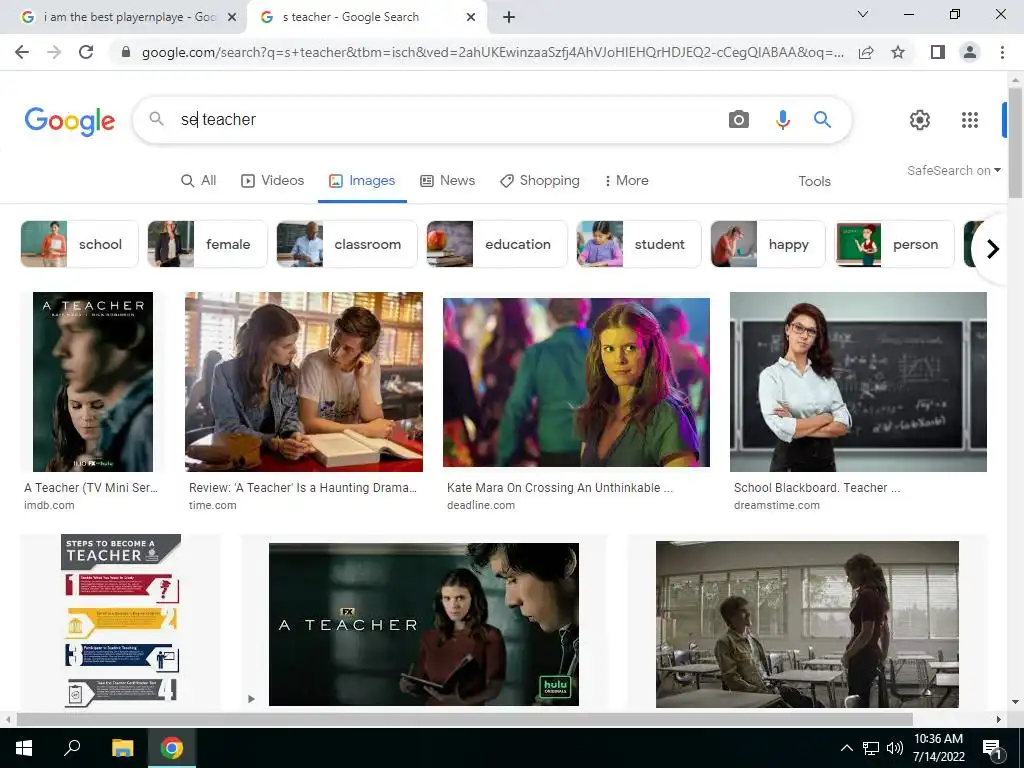This screenshot has width=1024, height=768.
Task: Close the 's teacher - Google Search' tab
Action: click(471, 17)
